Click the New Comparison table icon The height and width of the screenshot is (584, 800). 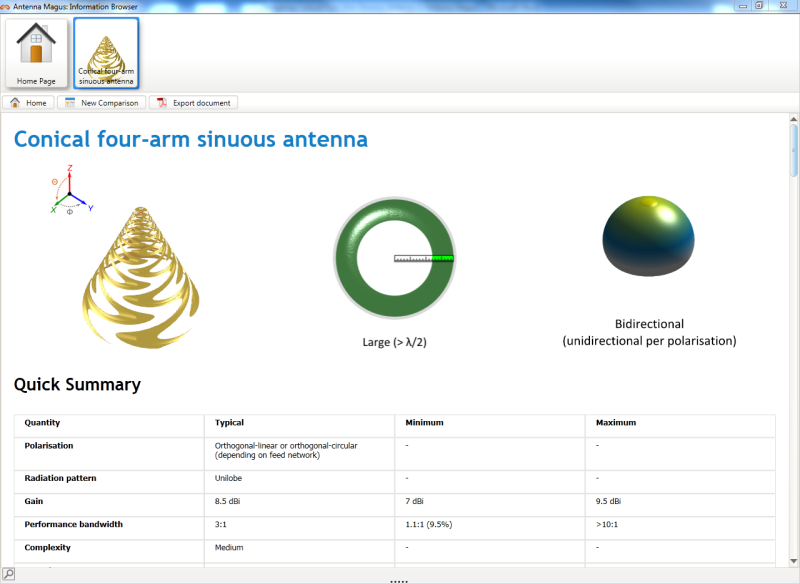(70, 102)
